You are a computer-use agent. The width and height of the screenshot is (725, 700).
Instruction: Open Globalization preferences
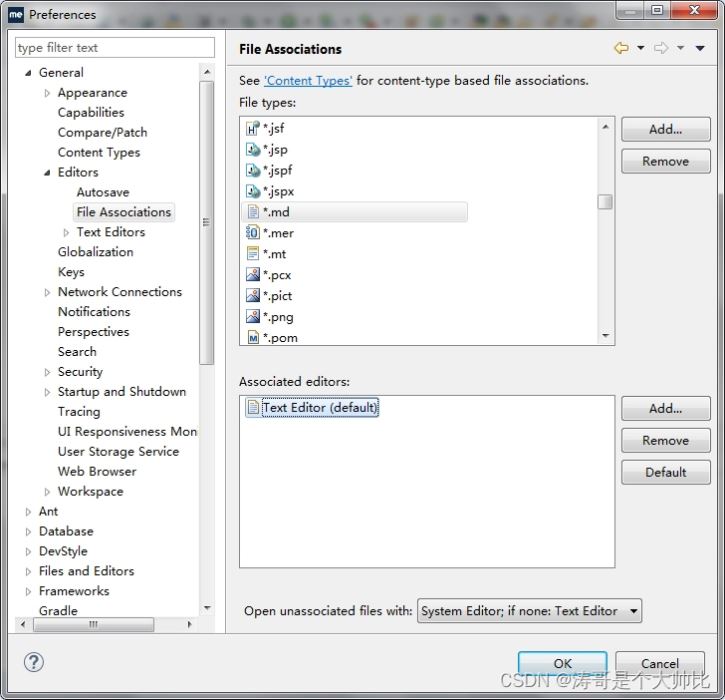point(96,252)
